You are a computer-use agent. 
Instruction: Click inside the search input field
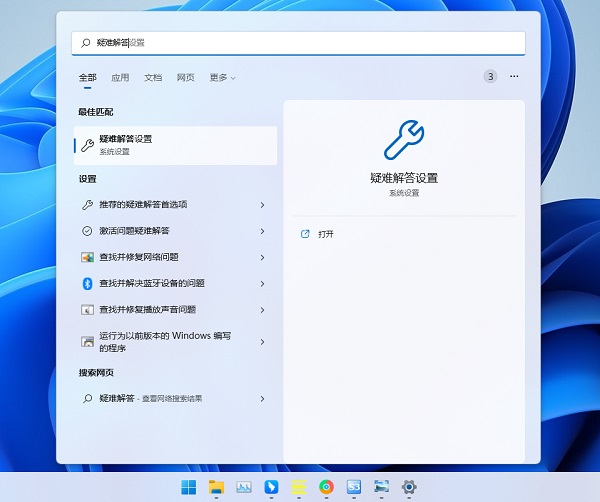298,43
